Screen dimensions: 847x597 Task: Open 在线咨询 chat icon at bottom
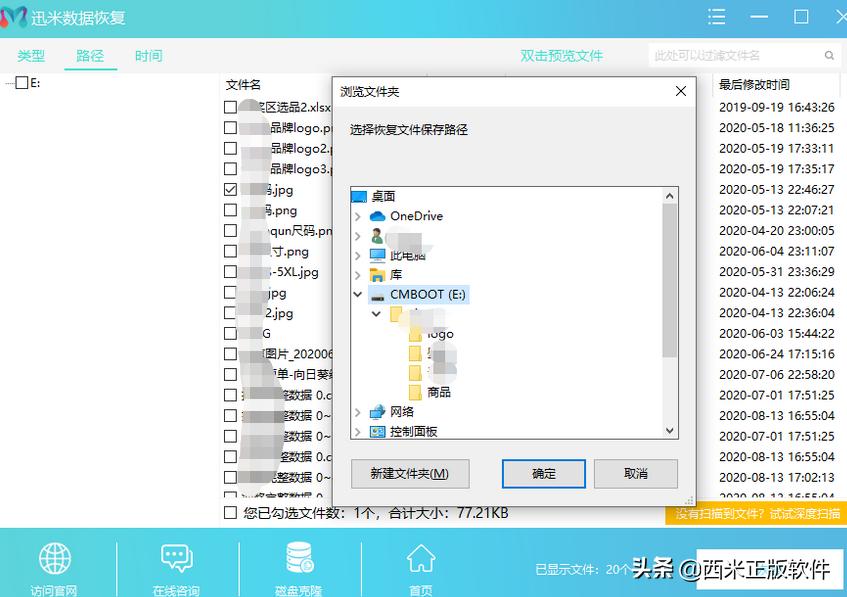click(x=176, y=559)
